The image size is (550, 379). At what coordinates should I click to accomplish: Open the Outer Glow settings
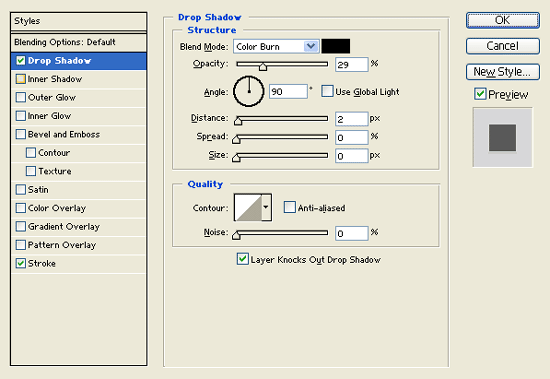pyautogui.click(x=79, y=97)
